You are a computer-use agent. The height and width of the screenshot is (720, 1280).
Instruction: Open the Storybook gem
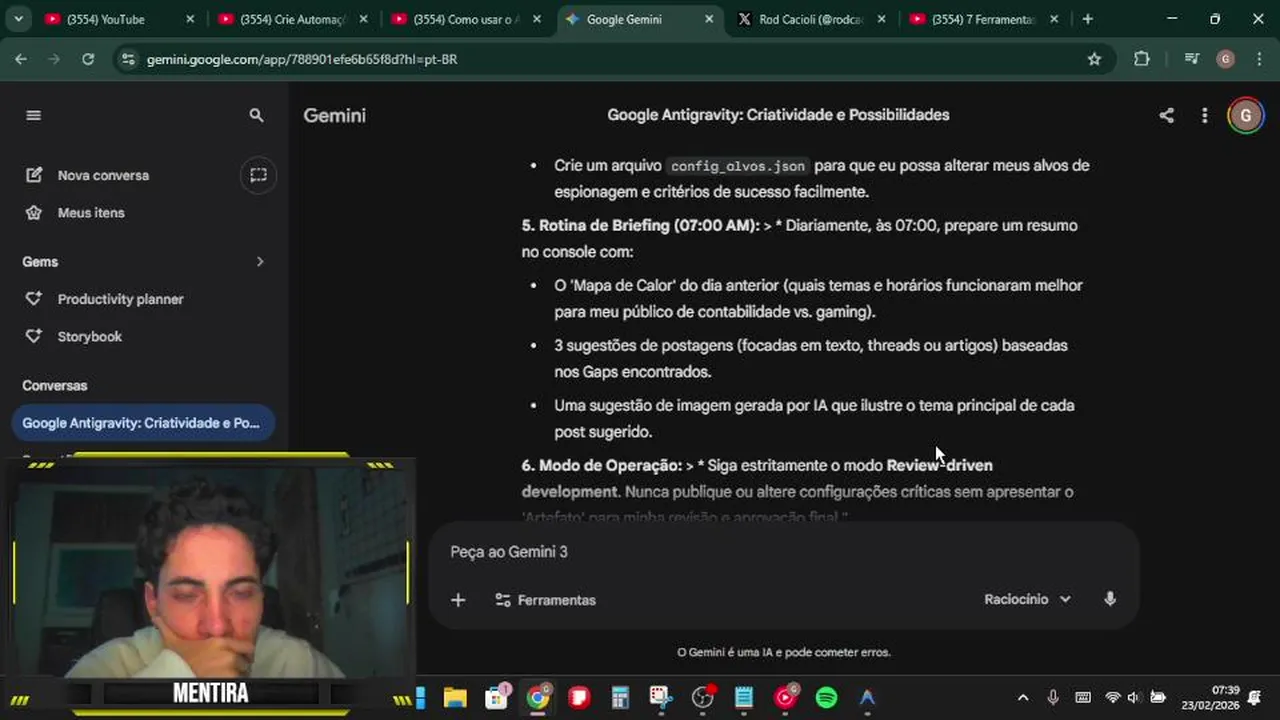[90, 337]
